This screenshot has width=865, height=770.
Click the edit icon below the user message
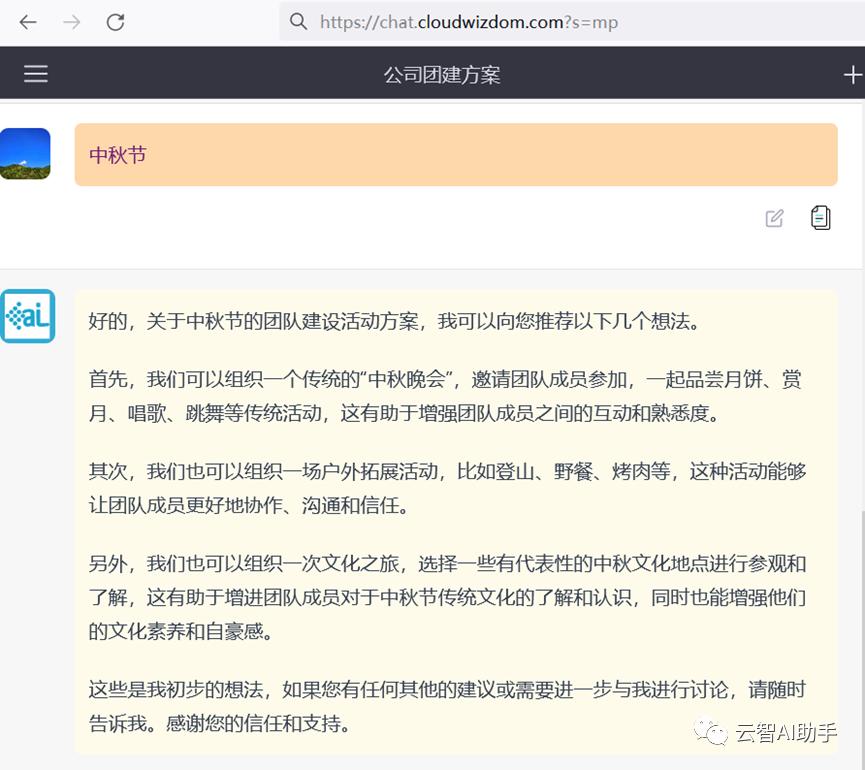click(x=774, y=218)
